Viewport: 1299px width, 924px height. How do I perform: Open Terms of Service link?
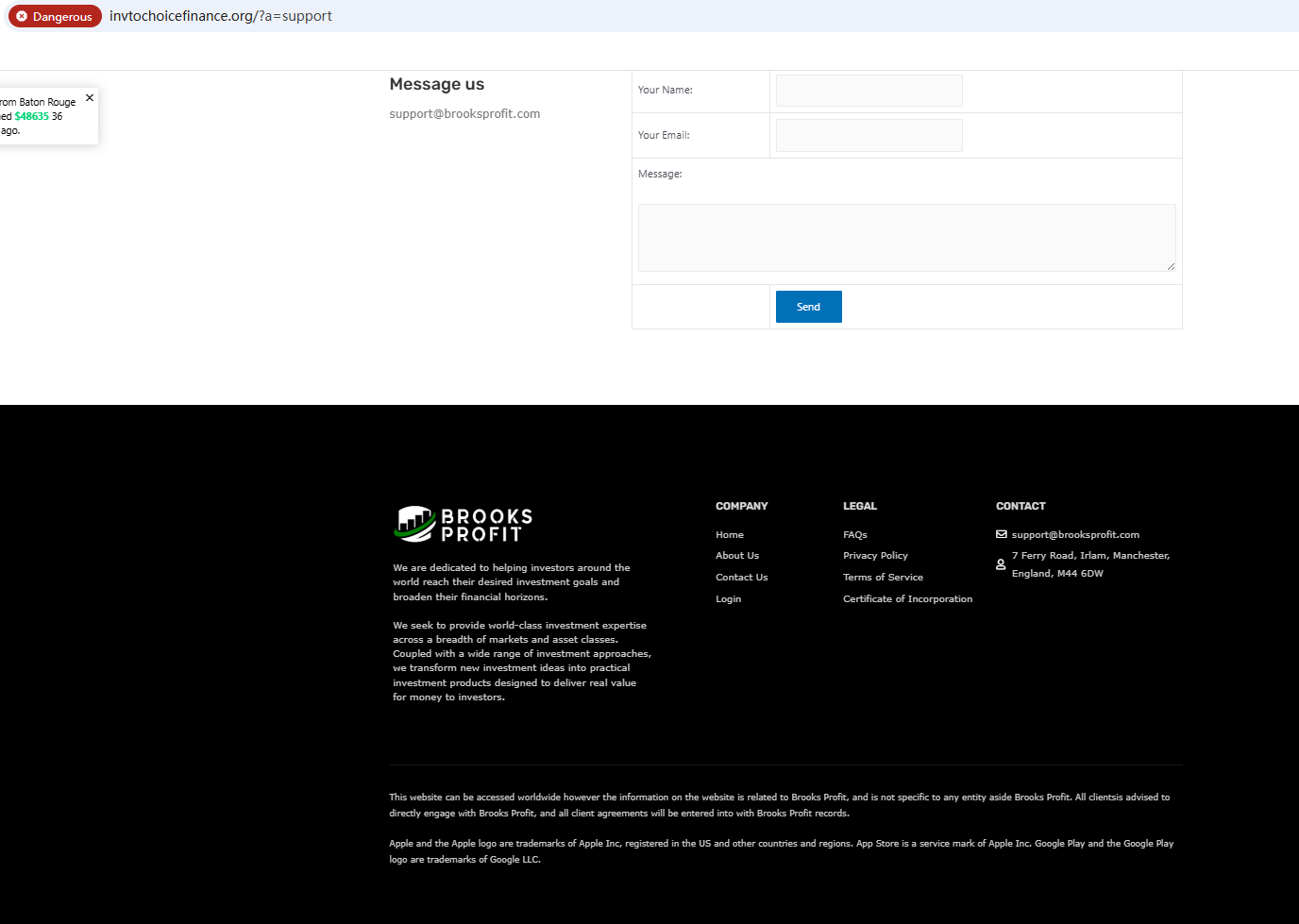click(x=883, y=578)
